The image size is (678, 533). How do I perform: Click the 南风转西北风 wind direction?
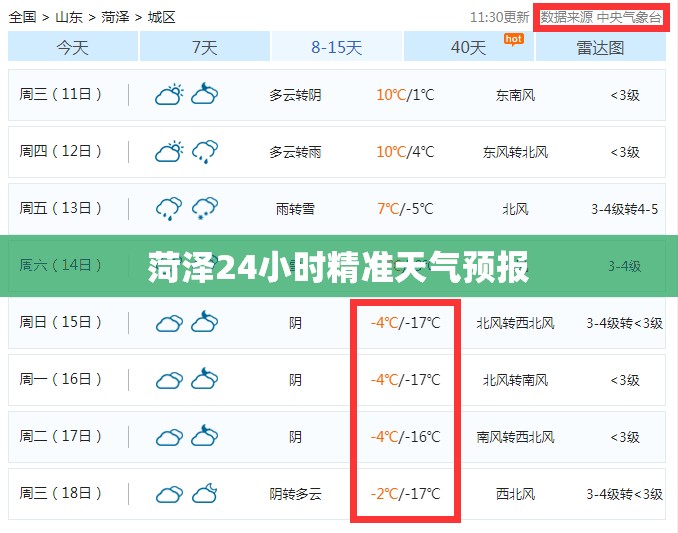[x=515, y=437]
